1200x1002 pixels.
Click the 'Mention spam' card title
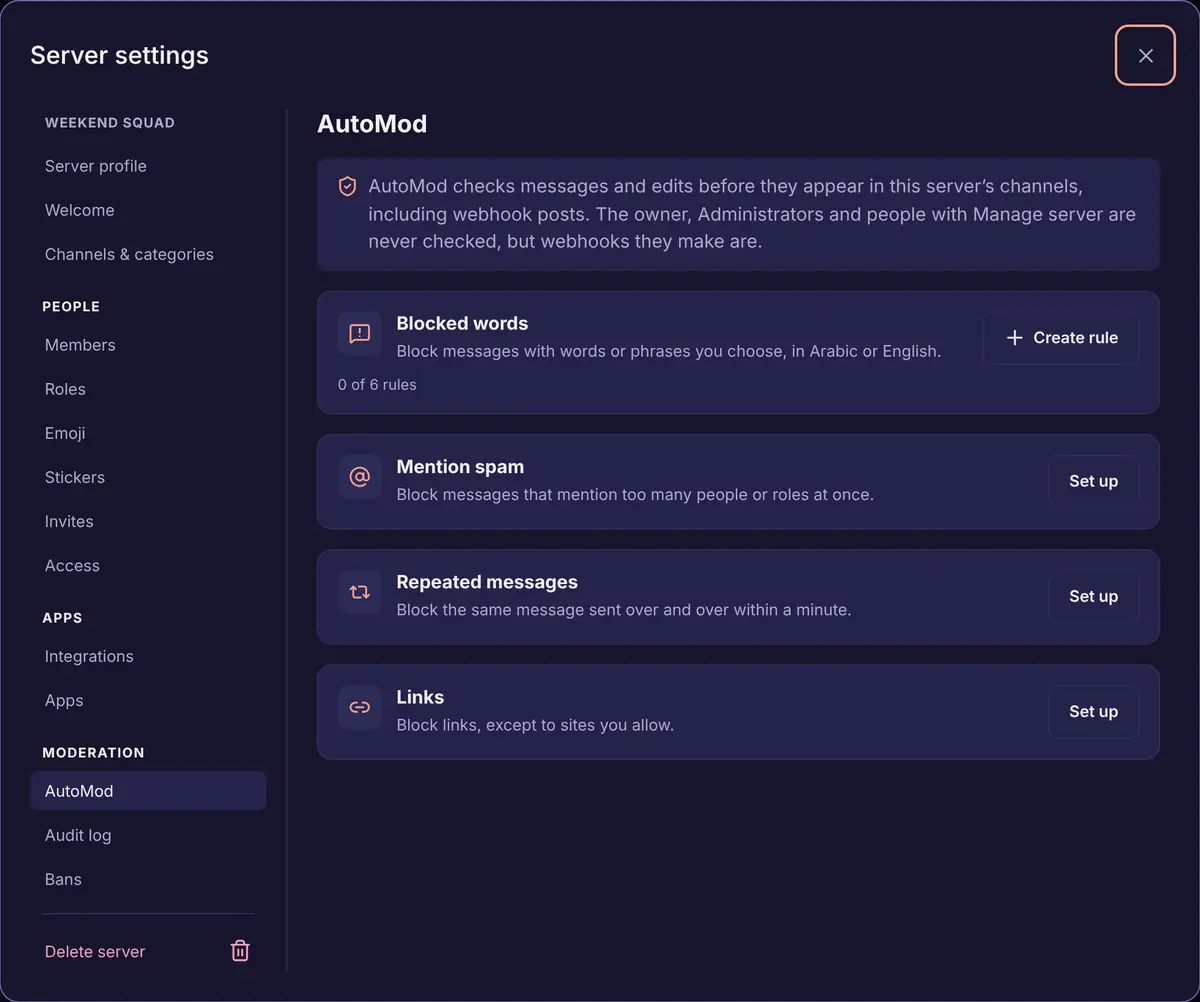(460, 466)
